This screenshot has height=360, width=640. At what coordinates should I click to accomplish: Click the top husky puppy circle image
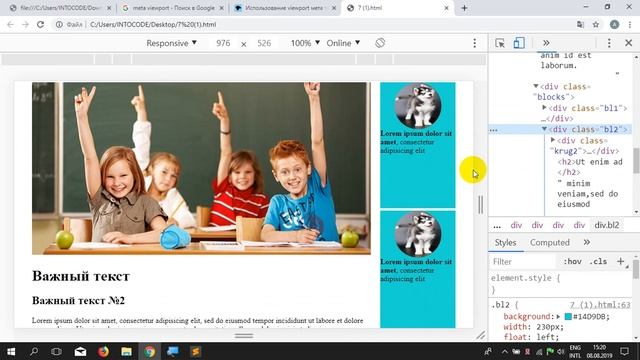point(418,106)
